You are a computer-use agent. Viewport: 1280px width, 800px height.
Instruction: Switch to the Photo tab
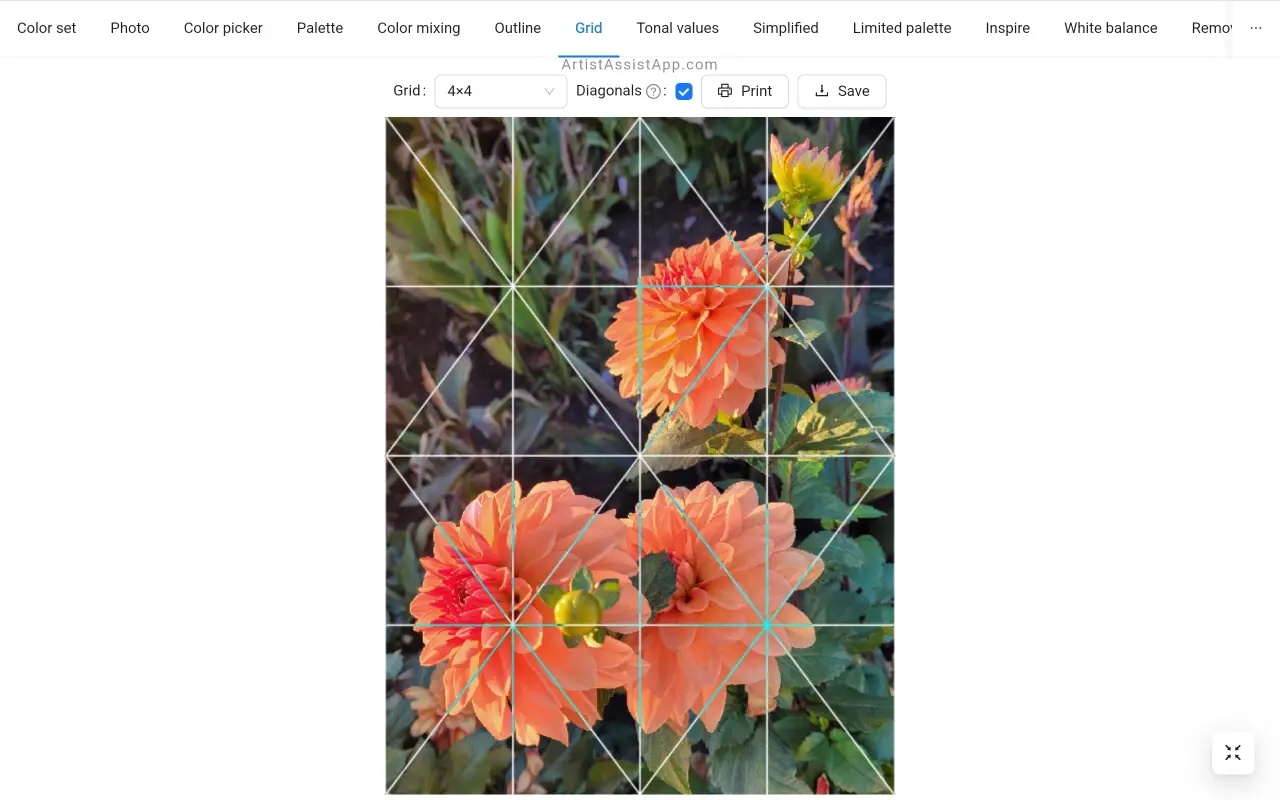point(130,28)
